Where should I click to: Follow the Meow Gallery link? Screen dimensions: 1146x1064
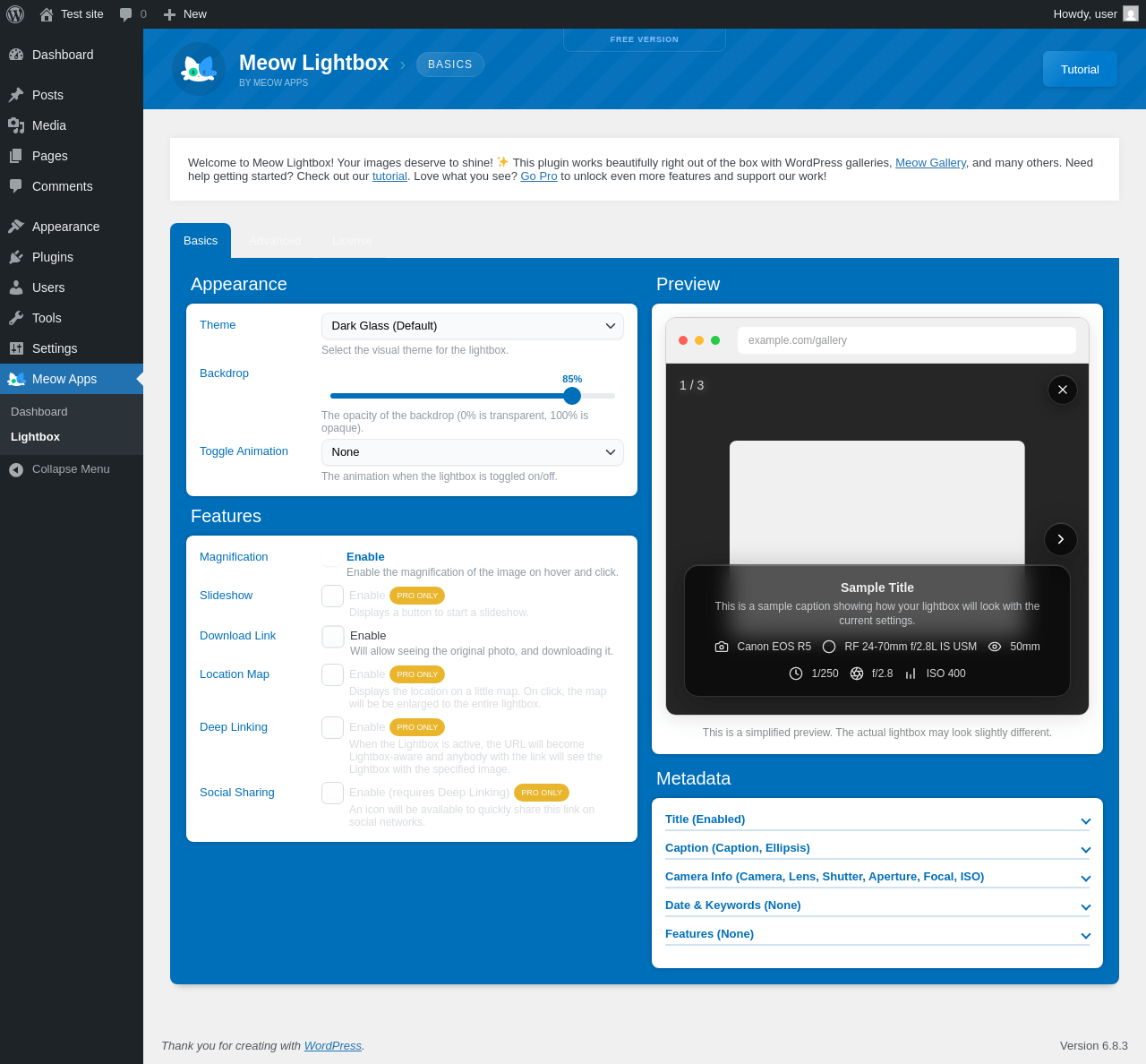click(930, 163)
